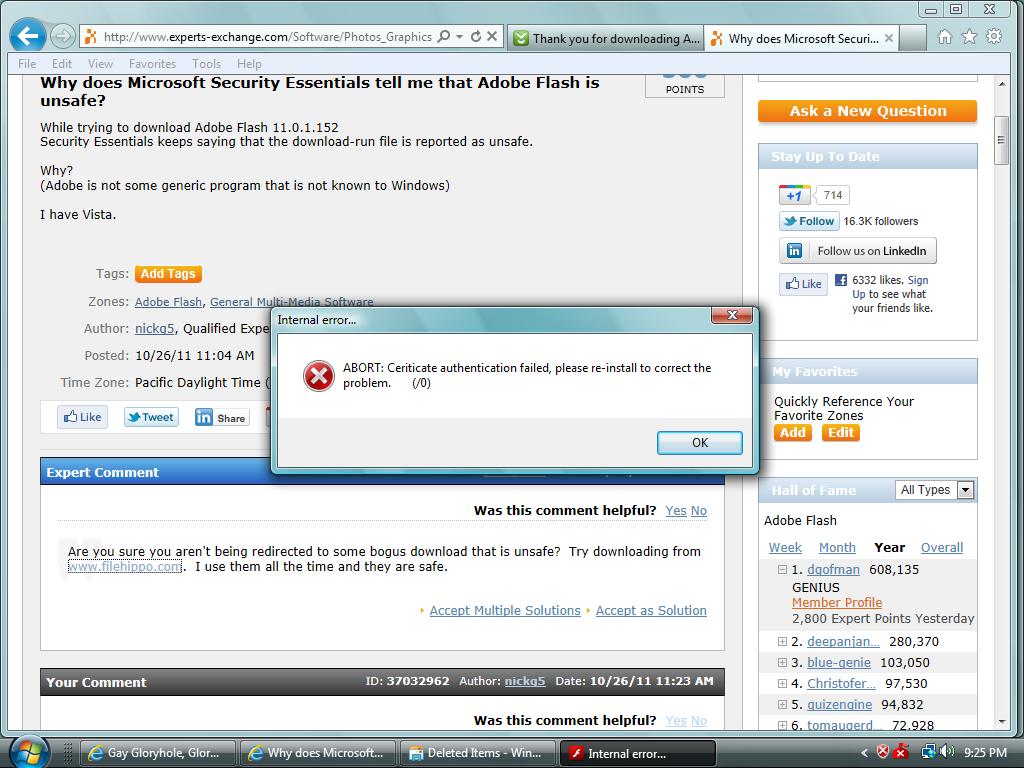Click Edit under My Favorites
Screen dimensions: 1024x768
(841, 432)
